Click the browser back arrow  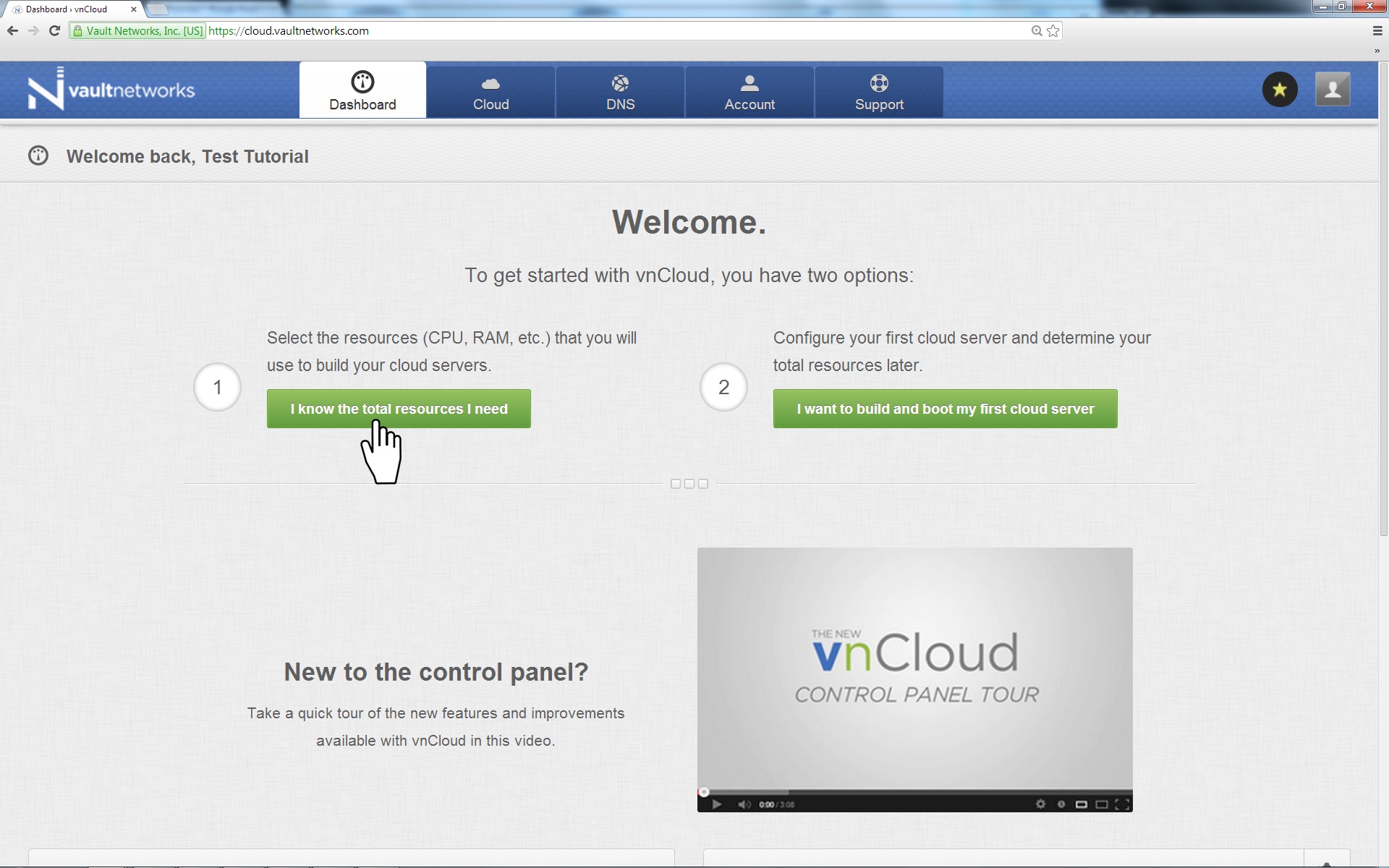(x=12, y=30)
